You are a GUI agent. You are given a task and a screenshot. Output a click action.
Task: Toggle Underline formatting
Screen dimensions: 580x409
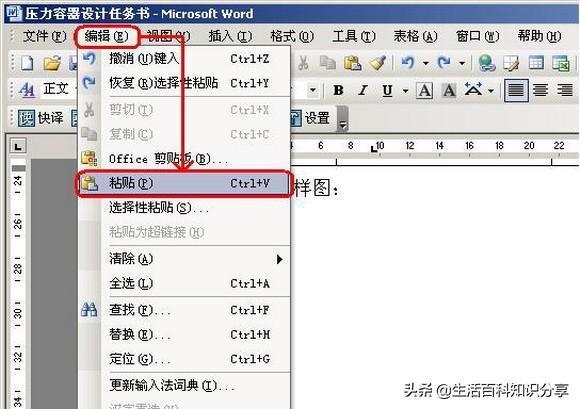point(387,90)
